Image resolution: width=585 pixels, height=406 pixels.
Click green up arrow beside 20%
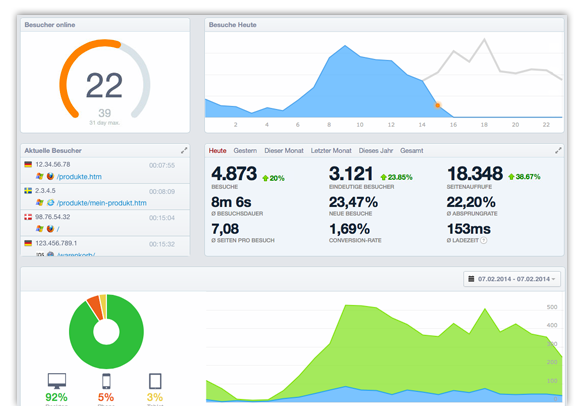click(x=265, y=178)
